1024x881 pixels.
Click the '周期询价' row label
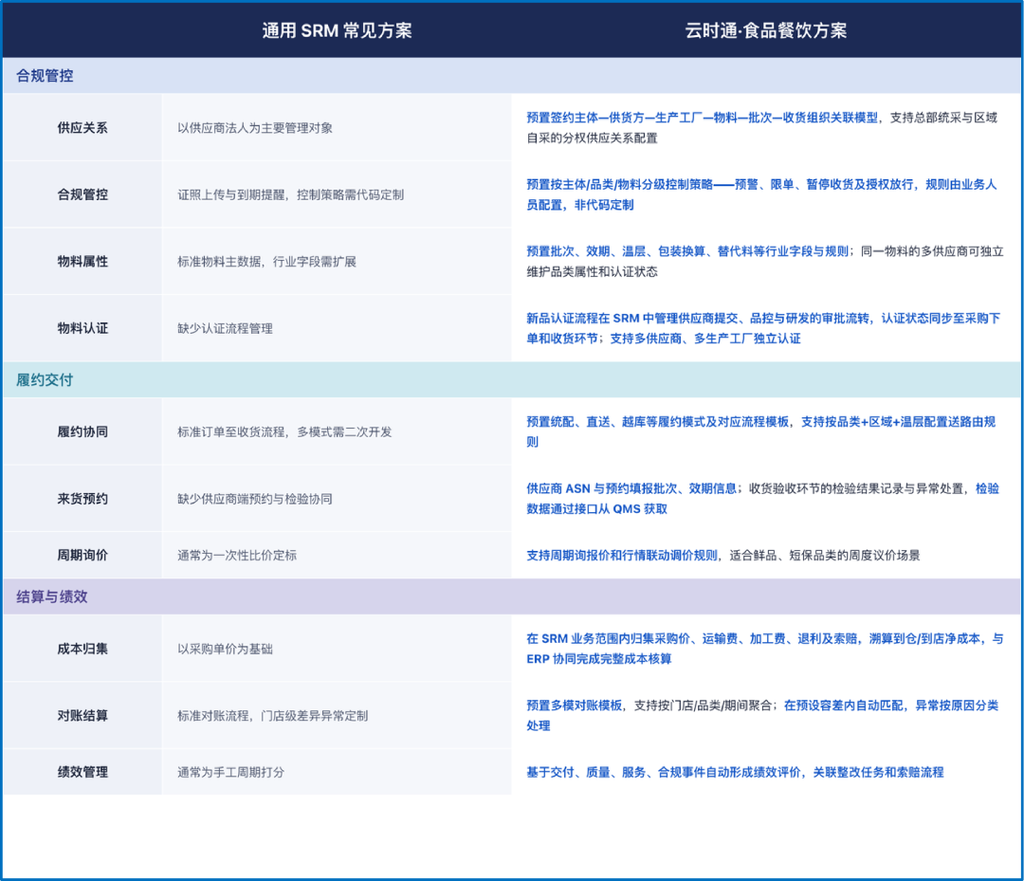pyautogui.click(x=82, y=555)
